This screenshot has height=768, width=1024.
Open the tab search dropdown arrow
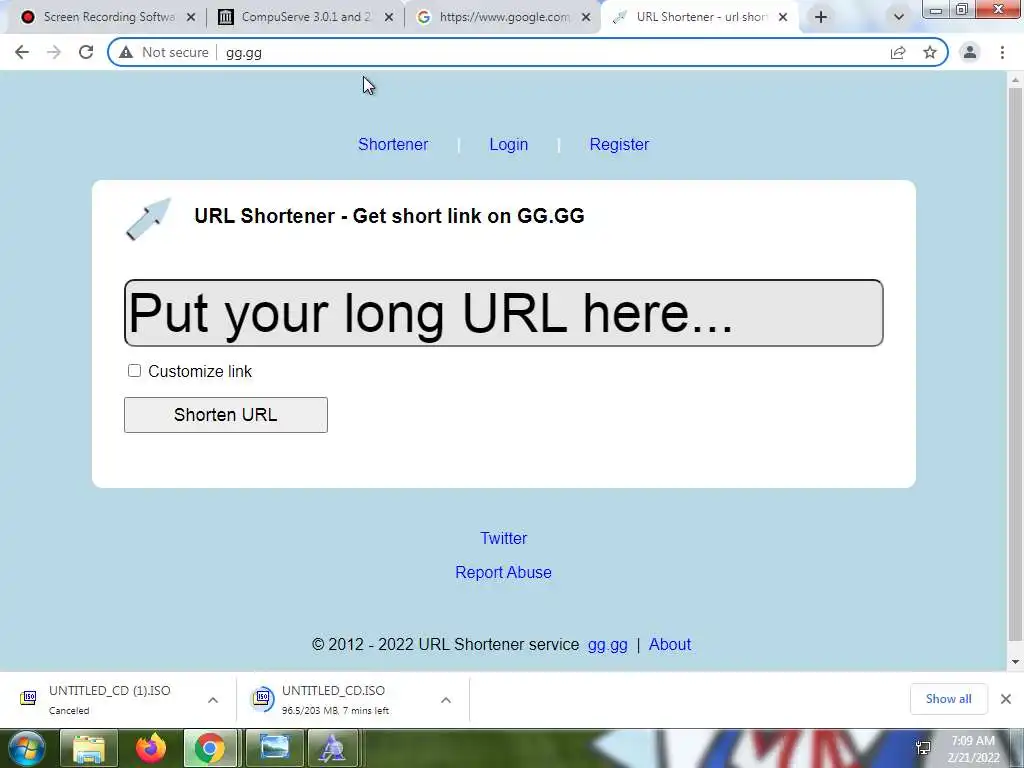pos(899,17)
